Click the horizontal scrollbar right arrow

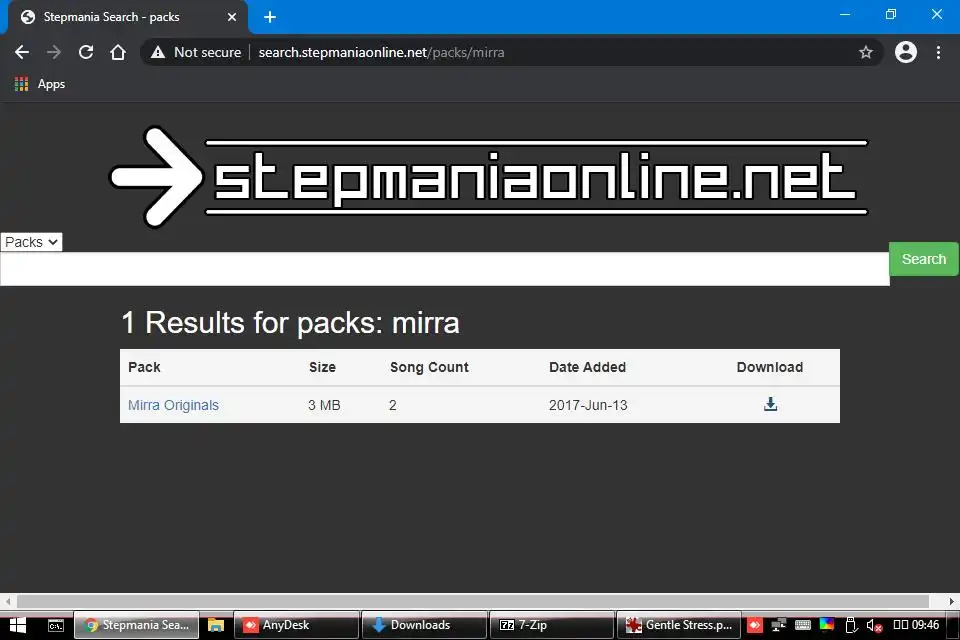click(952, 601)
